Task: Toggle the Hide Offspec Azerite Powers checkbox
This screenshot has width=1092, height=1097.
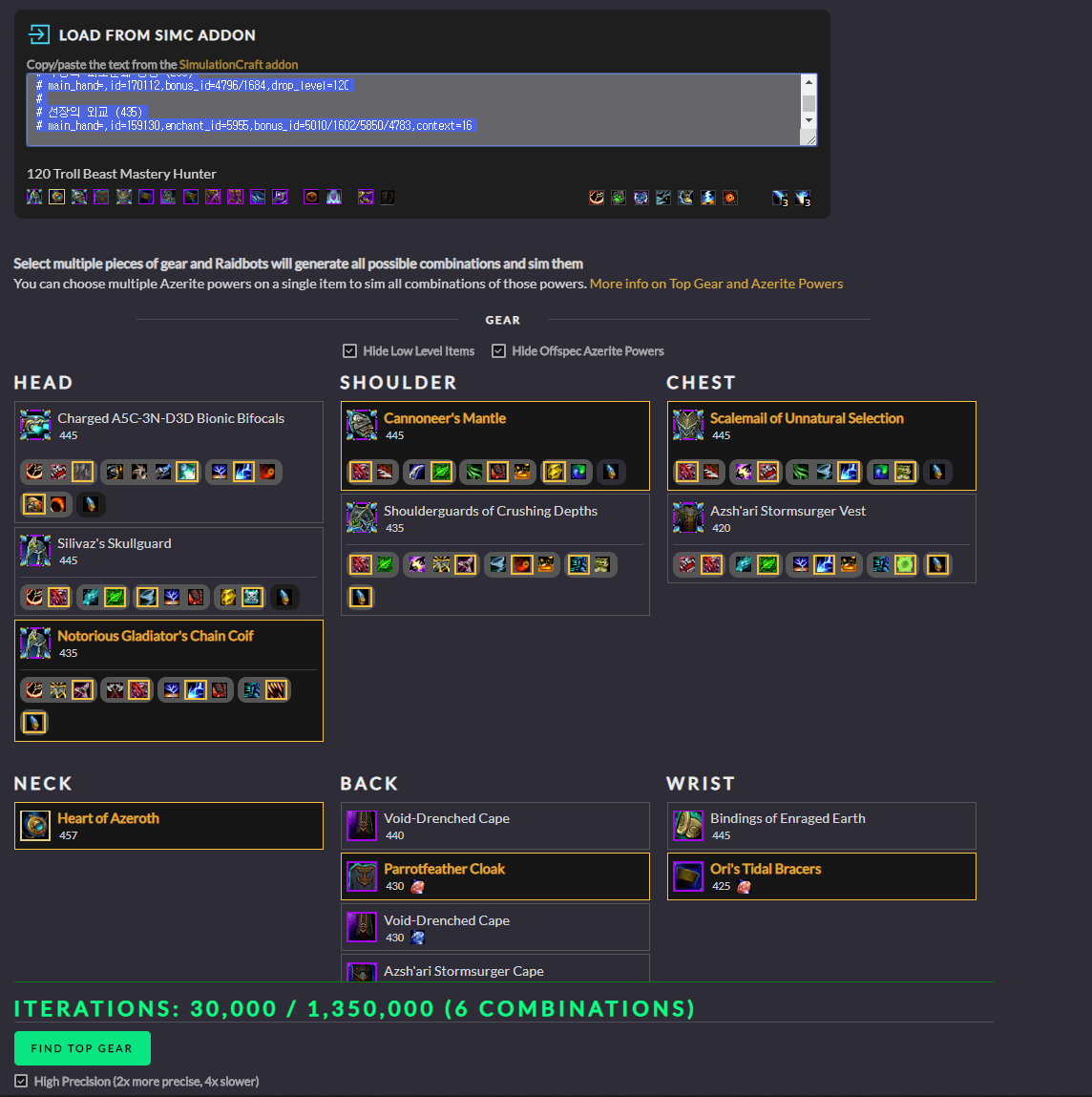Action: click(x=499, y=350)
